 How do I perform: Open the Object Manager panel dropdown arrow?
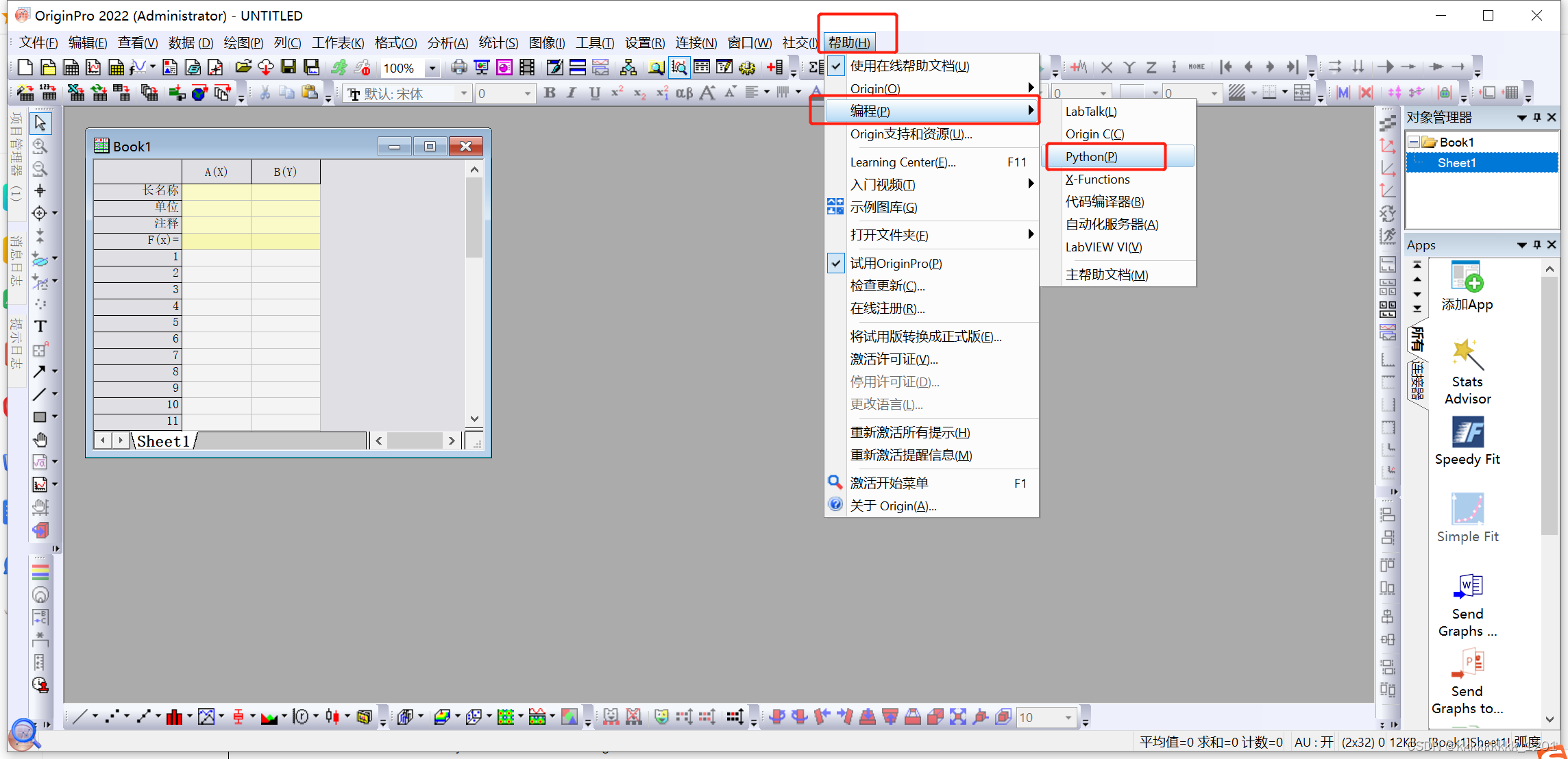[1522, 117]
